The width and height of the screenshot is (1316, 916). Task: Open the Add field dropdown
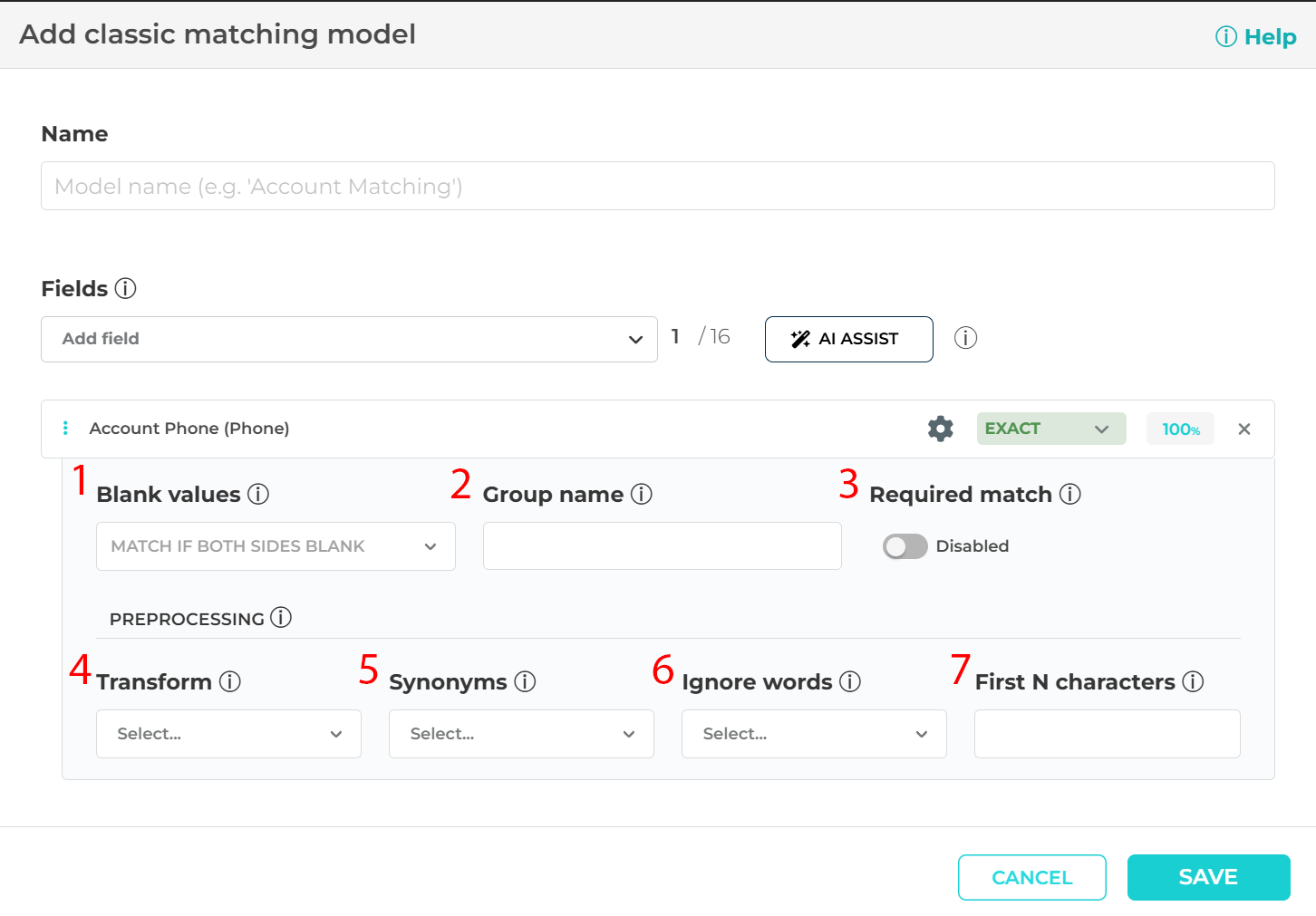point(349,339)
